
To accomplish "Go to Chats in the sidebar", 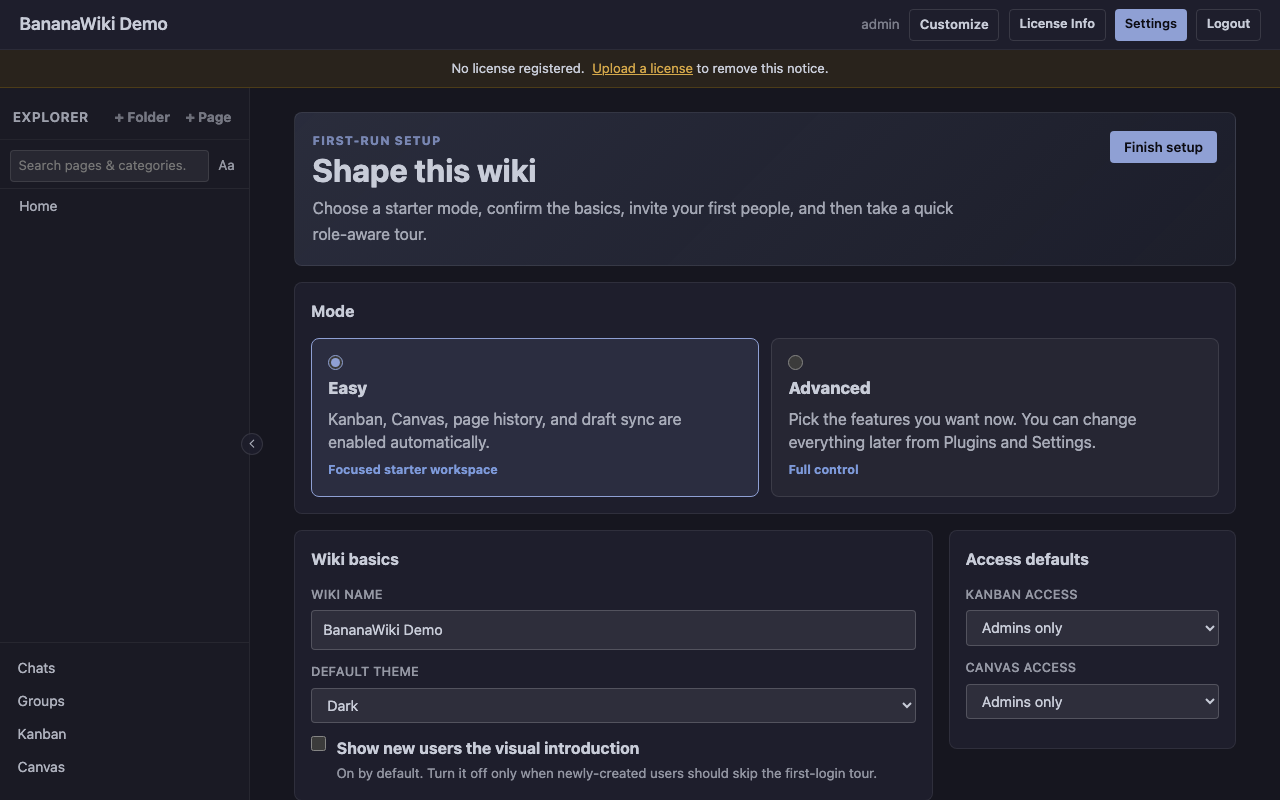I will 36,668.
